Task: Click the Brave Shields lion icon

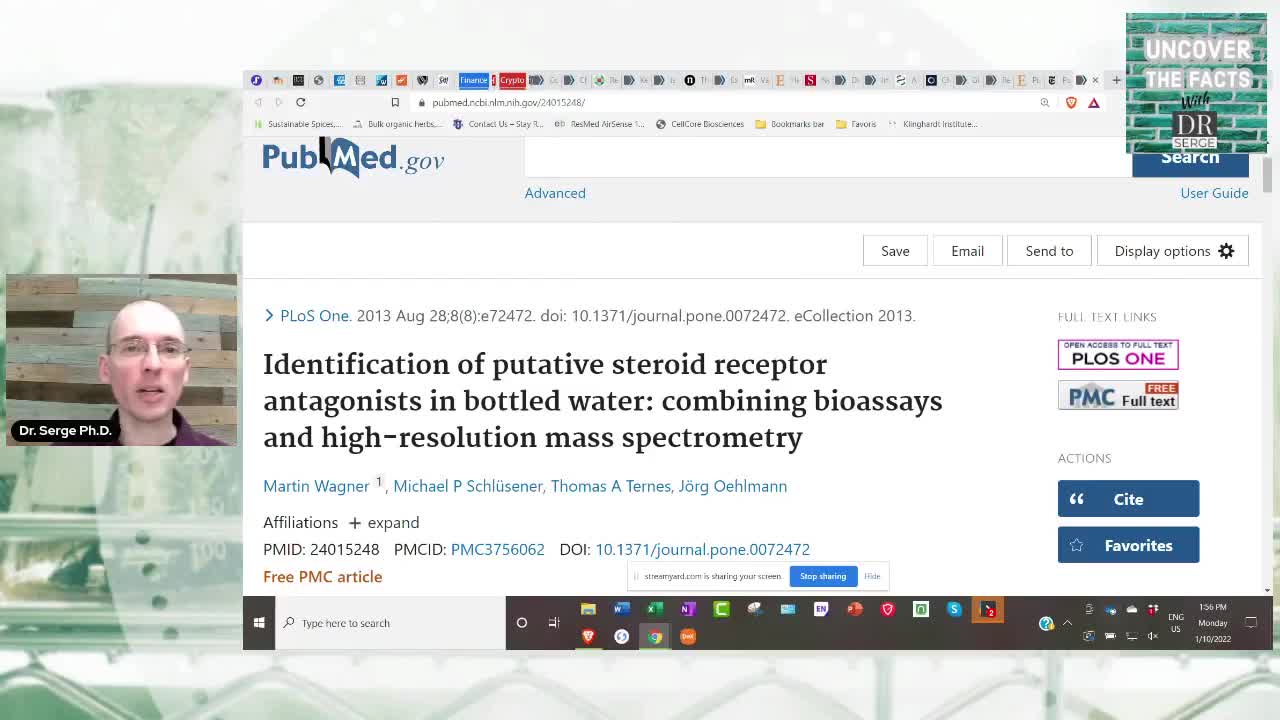Action: pyautogui.click(x=1071, y=102)
